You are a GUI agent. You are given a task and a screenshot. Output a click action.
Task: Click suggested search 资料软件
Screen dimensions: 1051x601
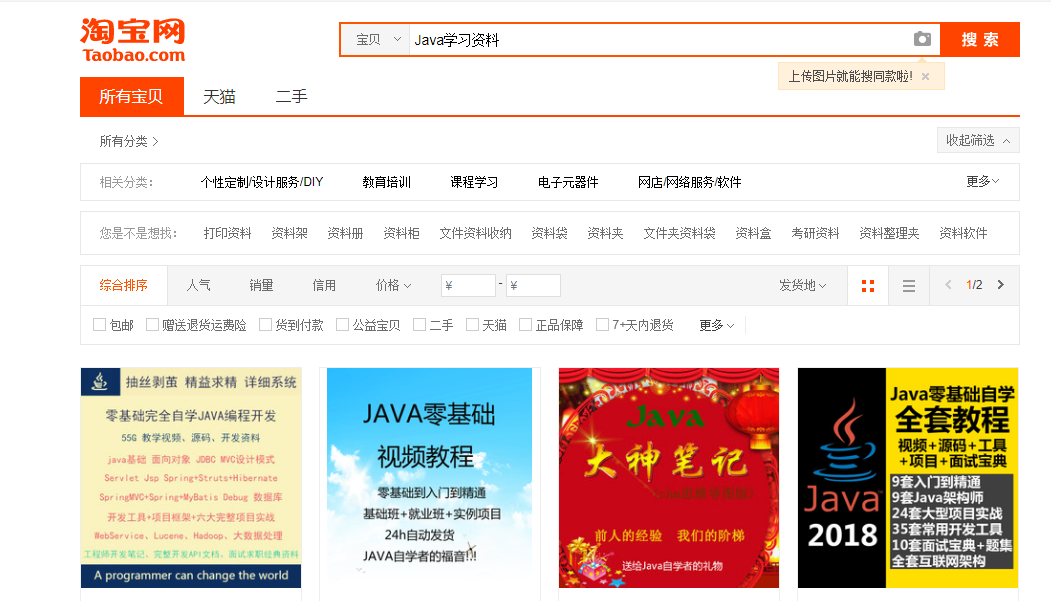click(x=963, y=233)
